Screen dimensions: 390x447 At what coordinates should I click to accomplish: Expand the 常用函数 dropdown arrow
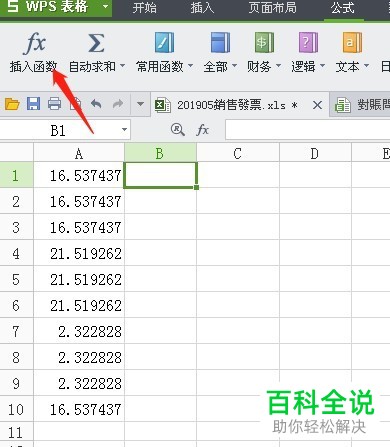pyautogui.click(x=190, y=66)
